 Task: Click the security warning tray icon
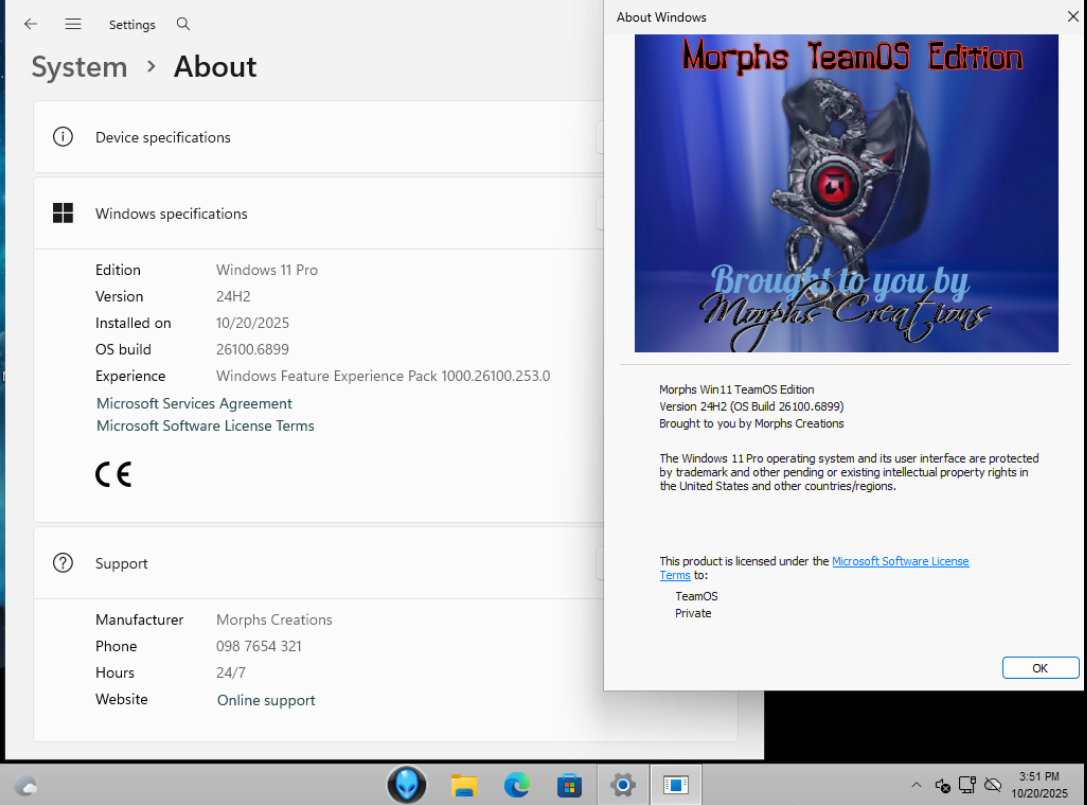pyautogui.click(x=943, y=785)
